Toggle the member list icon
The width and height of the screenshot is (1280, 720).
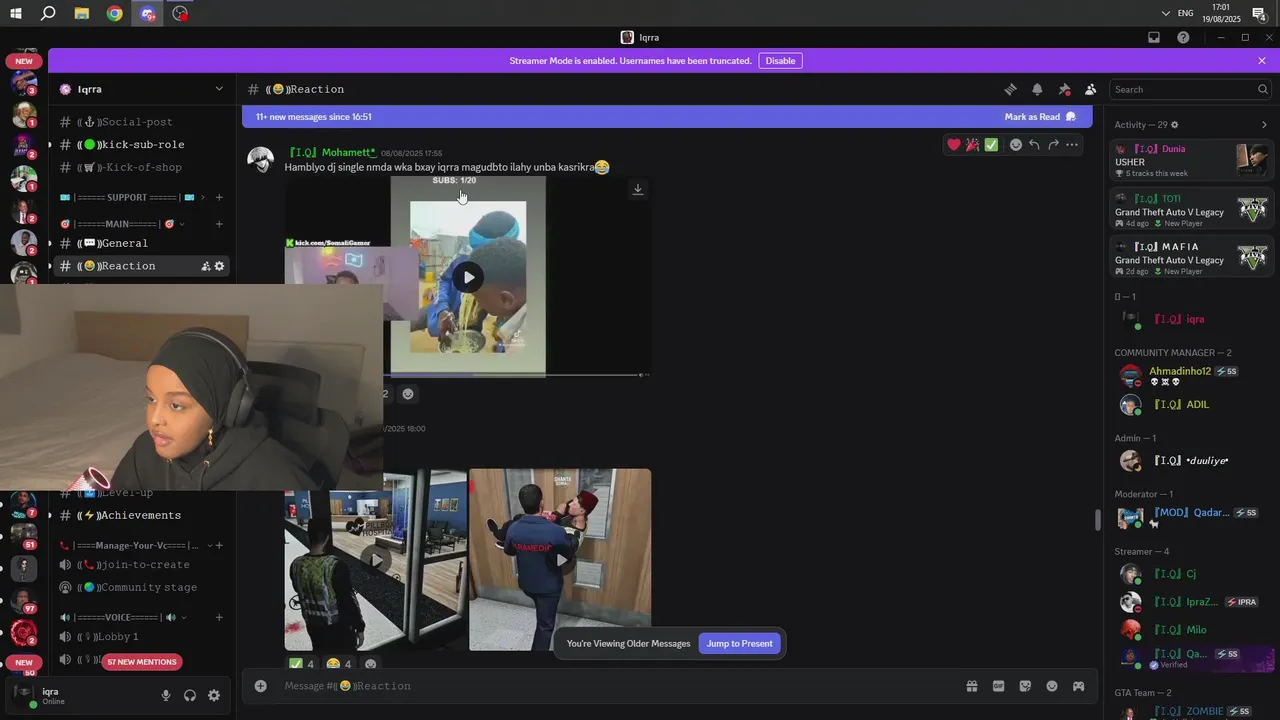pyautogui.click(x=1090, y=89)
